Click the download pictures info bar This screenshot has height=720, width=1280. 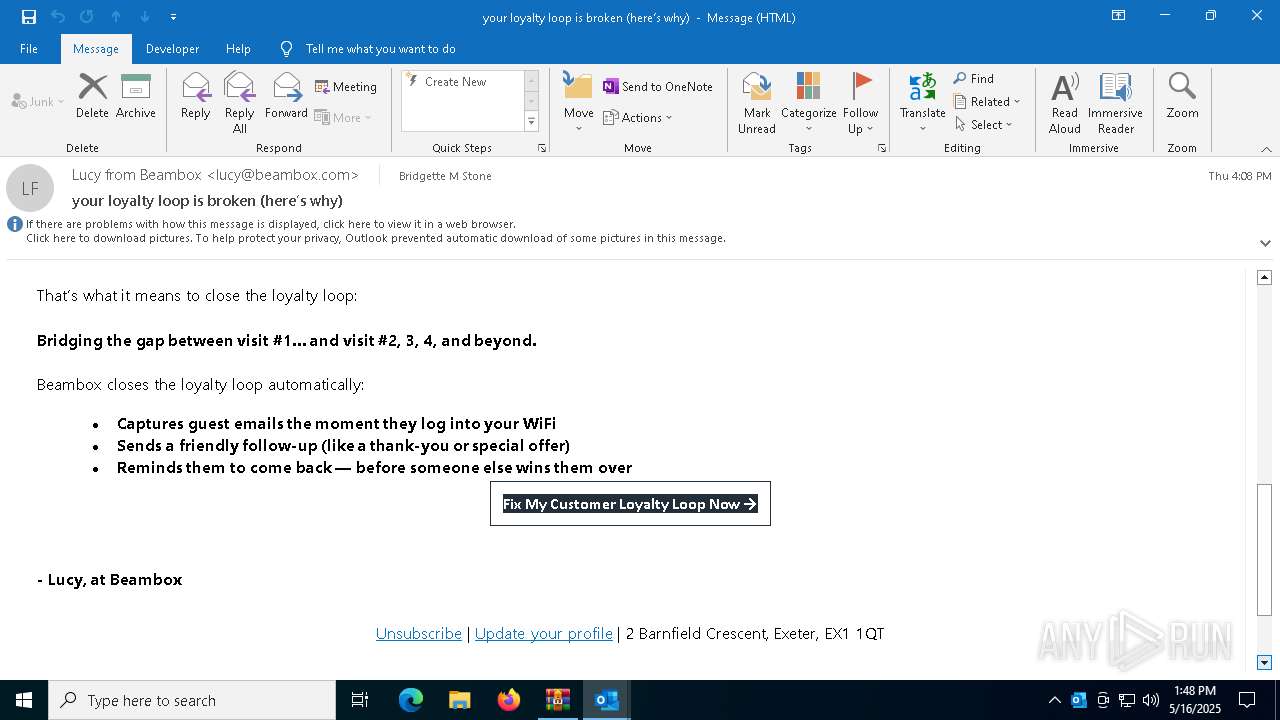[375, 238]
